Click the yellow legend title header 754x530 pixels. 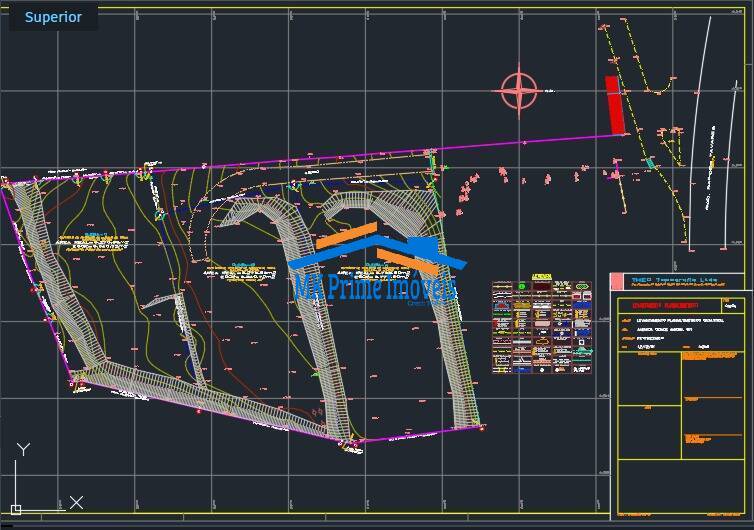click(541, 277)
